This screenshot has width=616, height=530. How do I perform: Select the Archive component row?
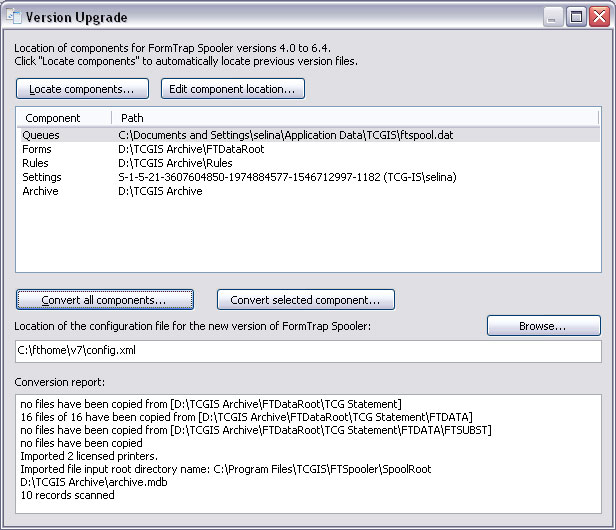pos(40,191)
